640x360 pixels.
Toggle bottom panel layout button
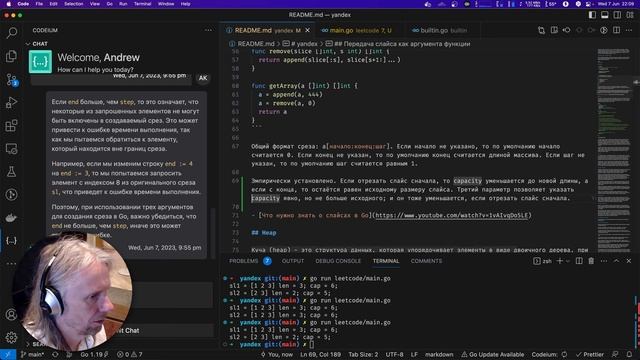click(604, 15)
